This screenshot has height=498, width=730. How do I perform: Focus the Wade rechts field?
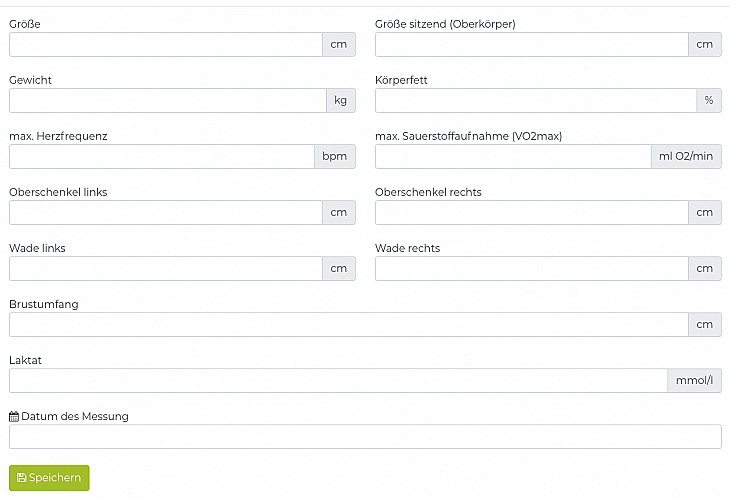coord(531,269)
